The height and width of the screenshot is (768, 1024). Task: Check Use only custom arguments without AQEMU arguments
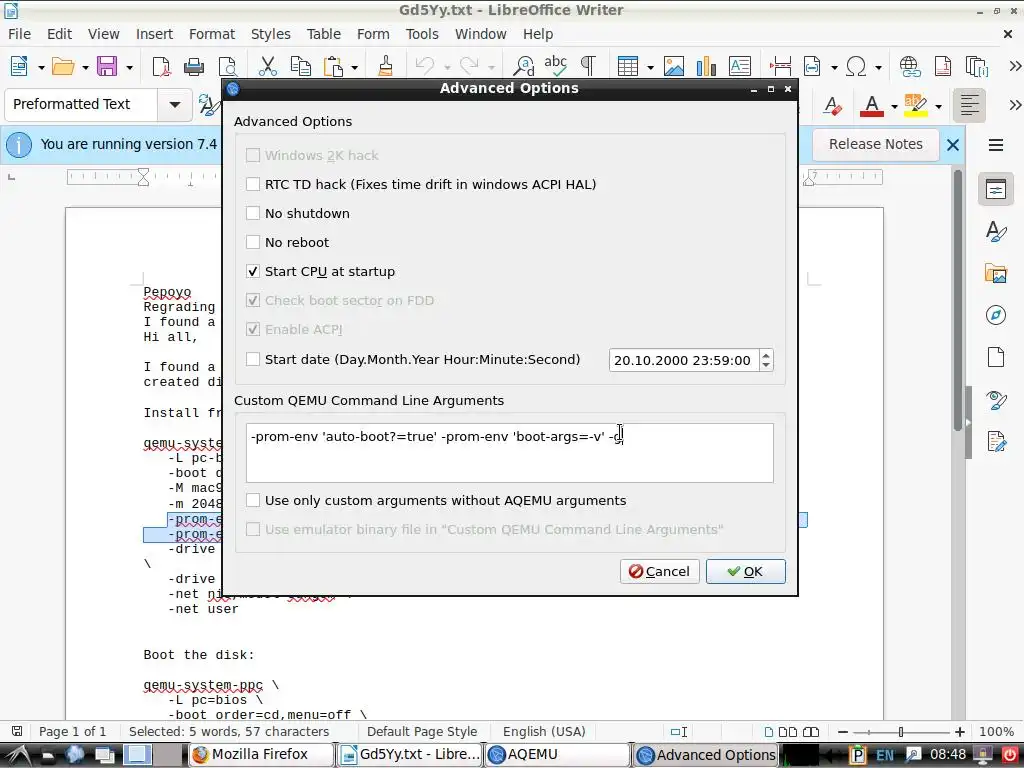[x=253, y=501]
